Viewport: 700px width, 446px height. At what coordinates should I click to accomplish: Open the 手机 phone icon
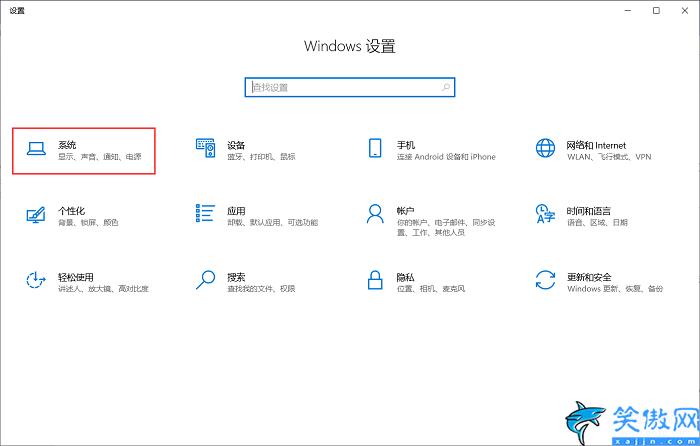375,148
